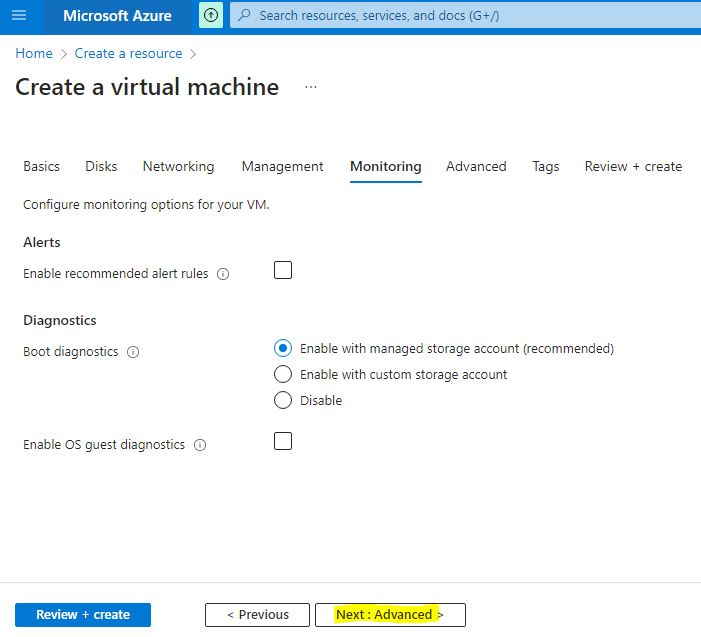701x637 pixels.
Task: Open the Advanced tab
Action: [476, 167]
